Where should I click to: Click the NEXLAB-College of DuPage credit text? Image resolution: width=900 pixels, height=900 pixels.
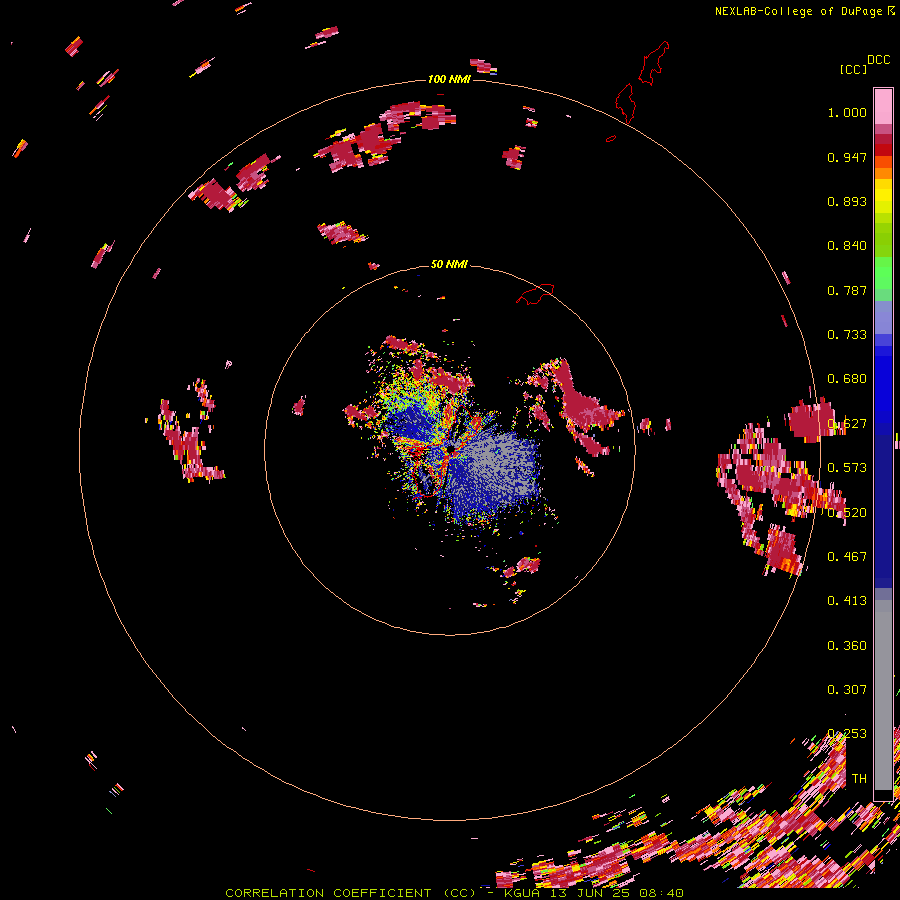(798, 11)
